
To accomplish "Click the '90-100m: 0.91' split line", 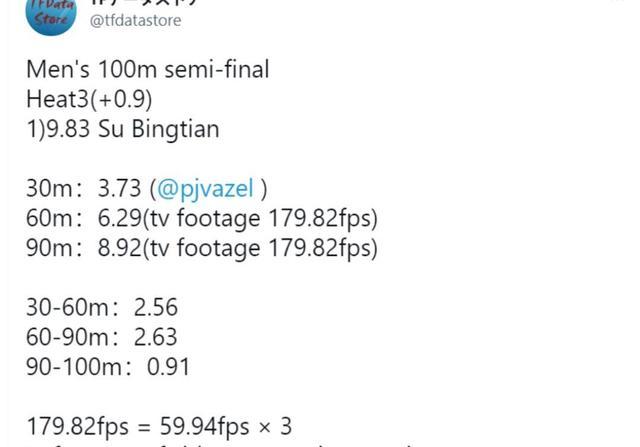I will pos(108,367).
